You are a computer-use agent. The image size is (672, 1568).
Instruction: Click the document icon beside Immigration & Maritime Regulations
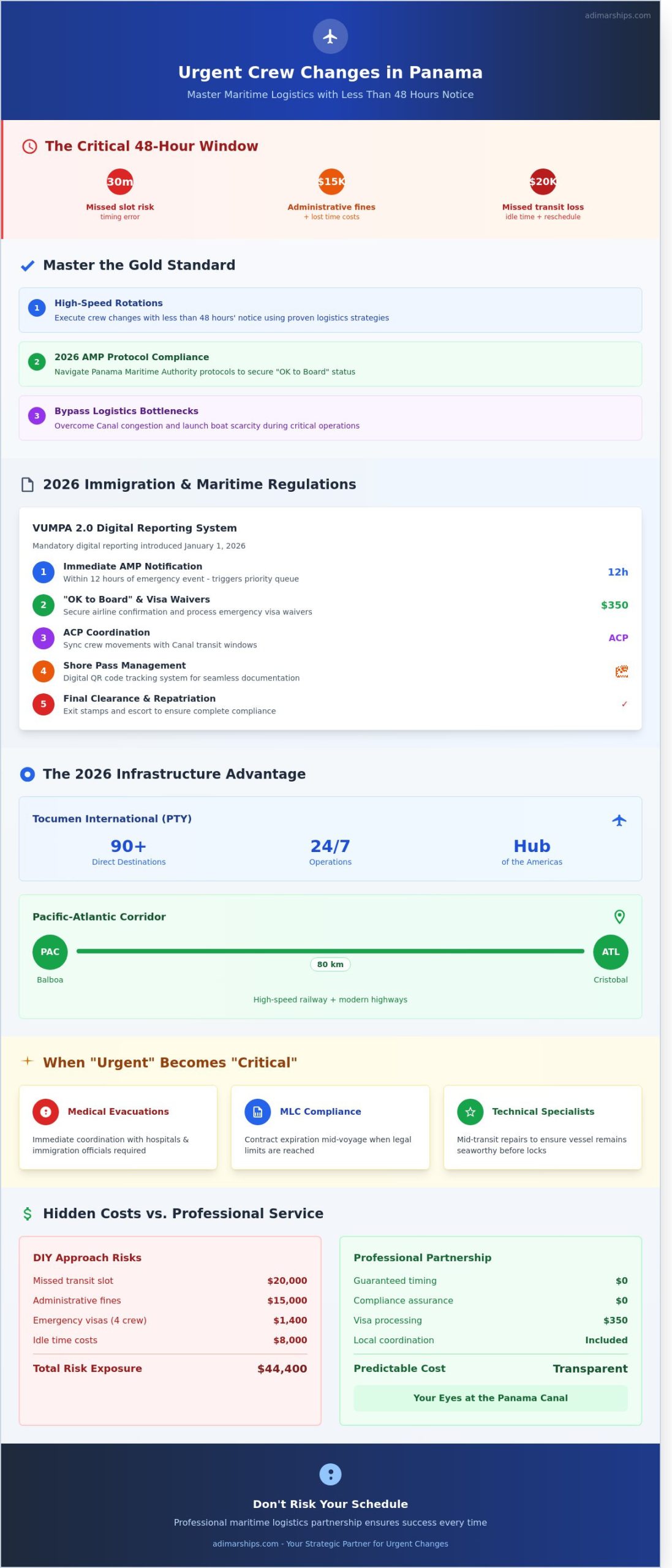click(28, 484)
